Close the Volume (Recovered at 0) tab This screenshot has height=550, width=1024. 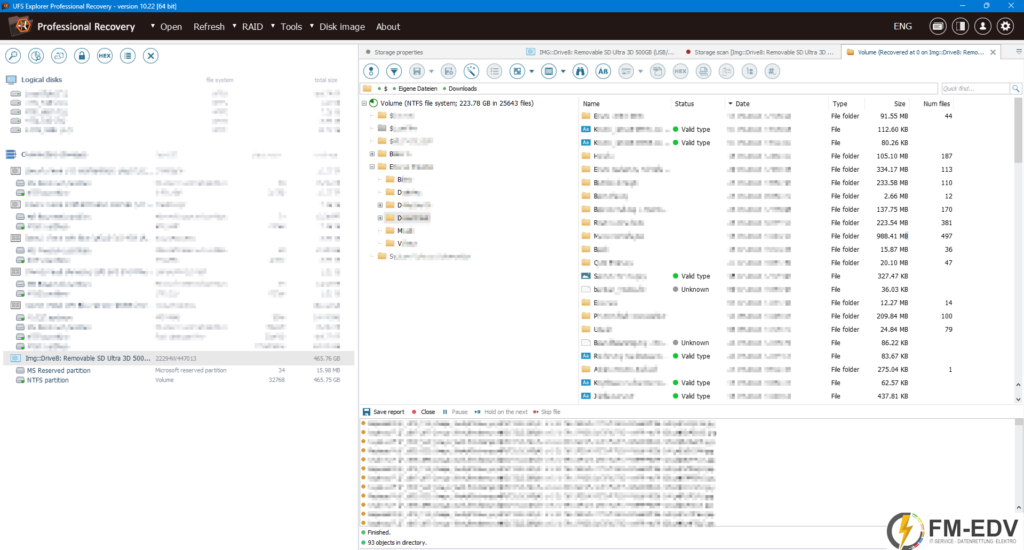click(x=993, y=52)
